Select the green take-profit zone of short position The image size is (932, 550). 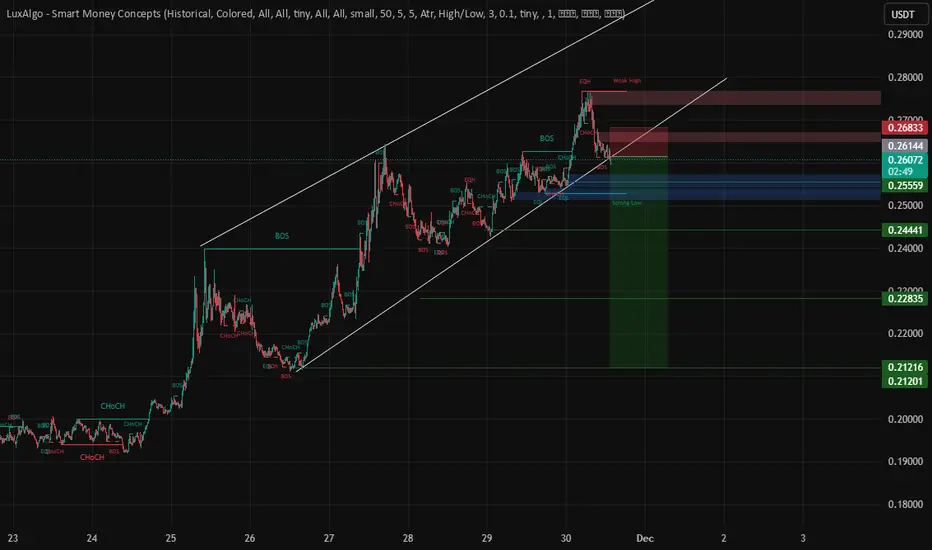tap(638, 262)
